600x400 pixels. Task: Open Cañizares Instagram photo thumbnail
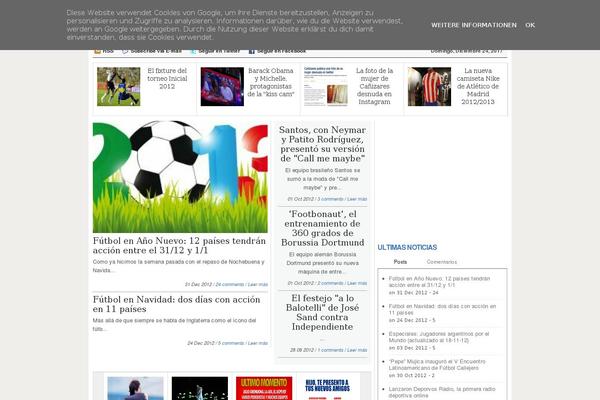pos(326,87)
